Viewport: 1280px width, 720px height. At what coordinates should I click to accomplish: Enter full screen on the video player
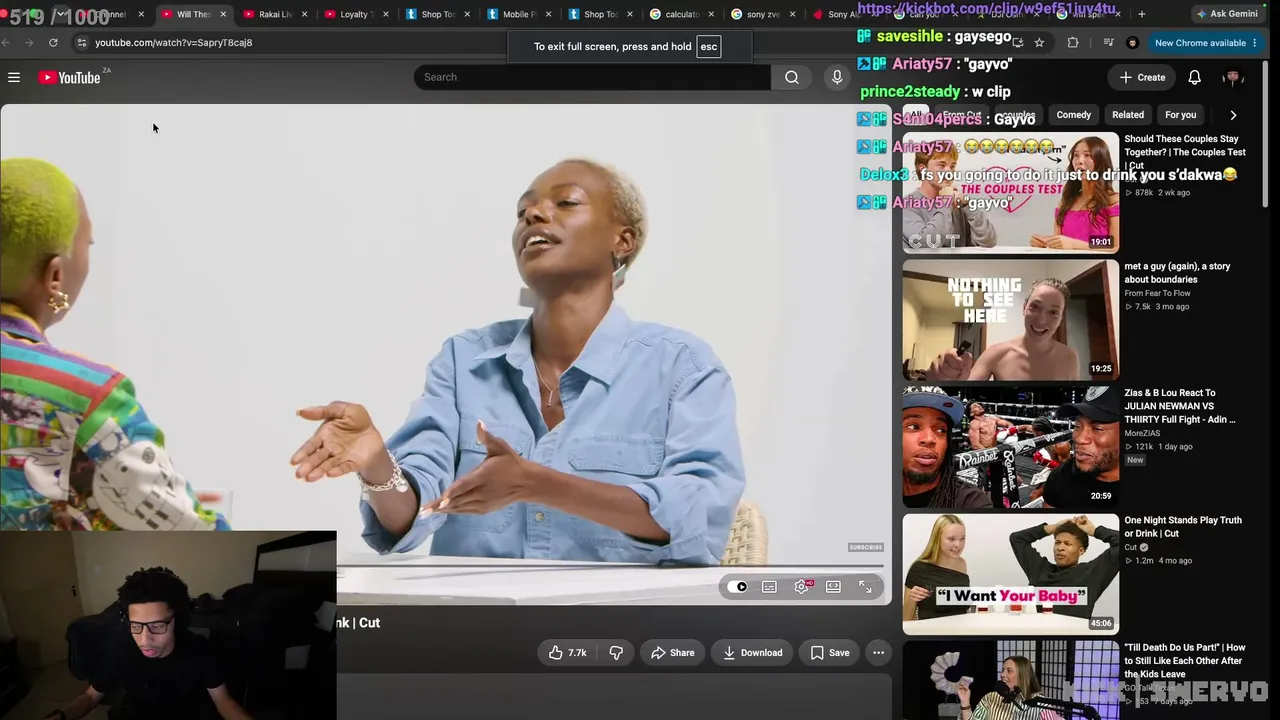point(865,587)
